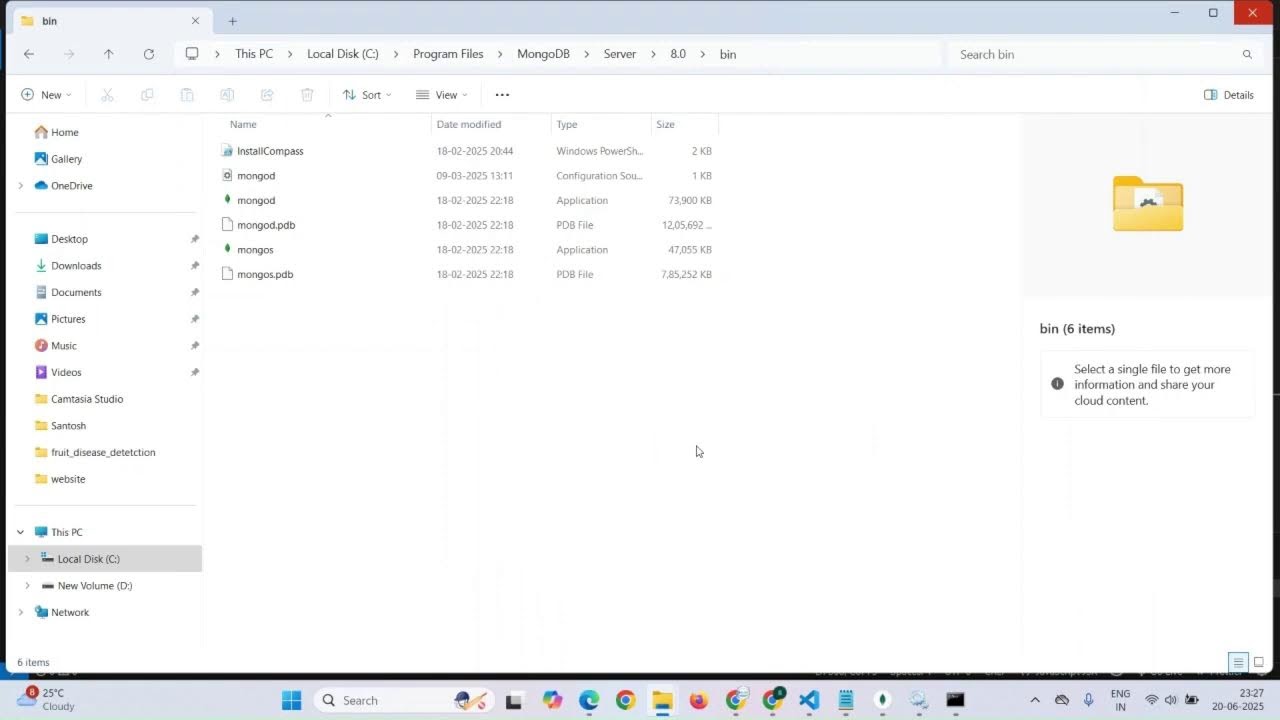Expand the New Volume (D:) node
1280x720 pixels.
tap(27, 586)
